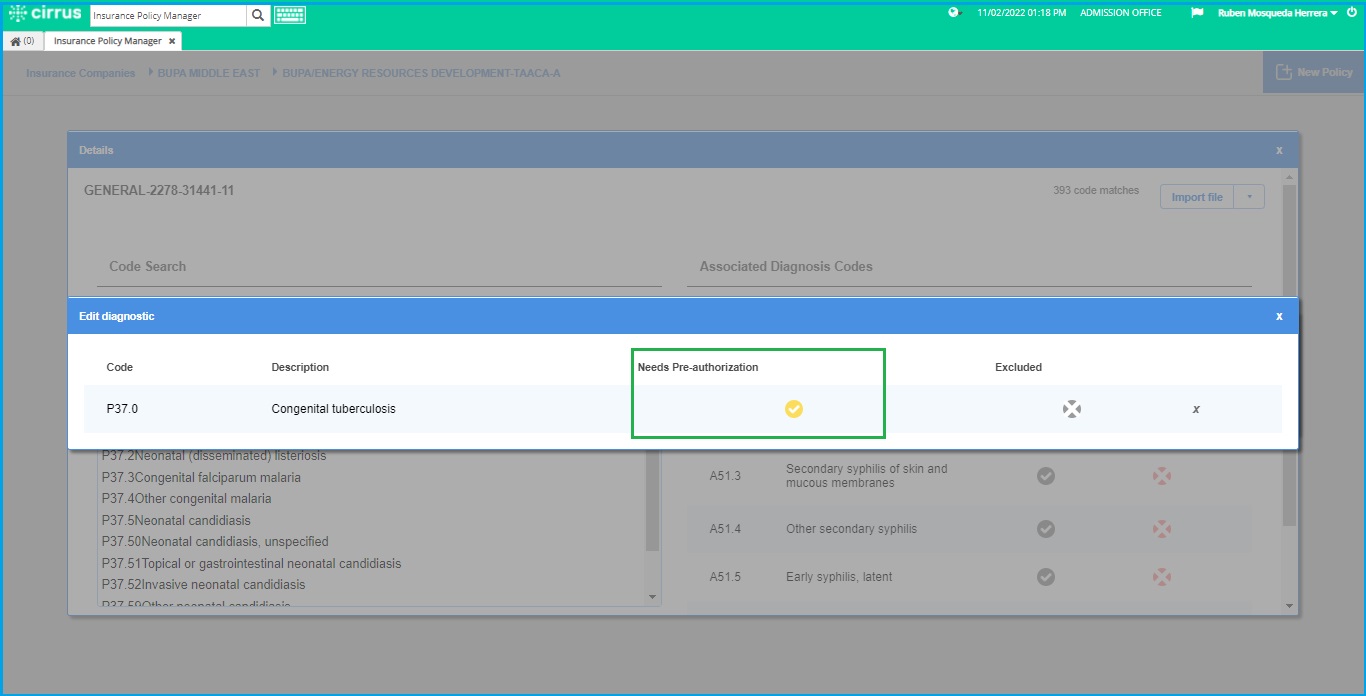
Task: Click the flag icon in header
Action: point(1197,13)
